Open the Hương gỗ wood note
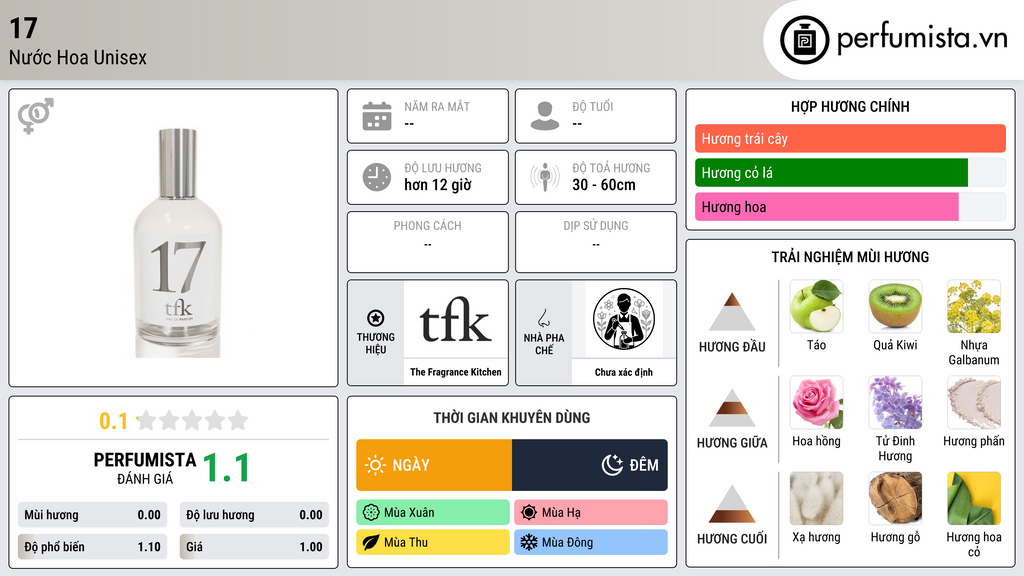Screen dimensions: 1024x576 895,498
